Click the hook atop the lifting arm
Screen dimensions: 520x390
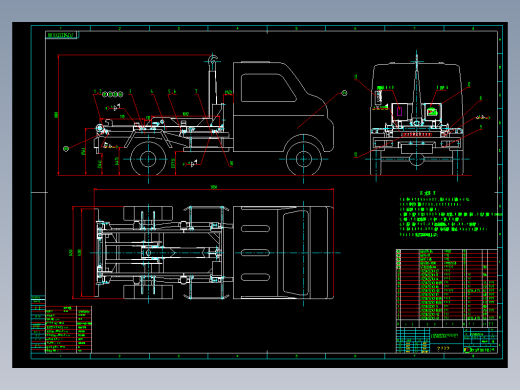coord(212,59)
